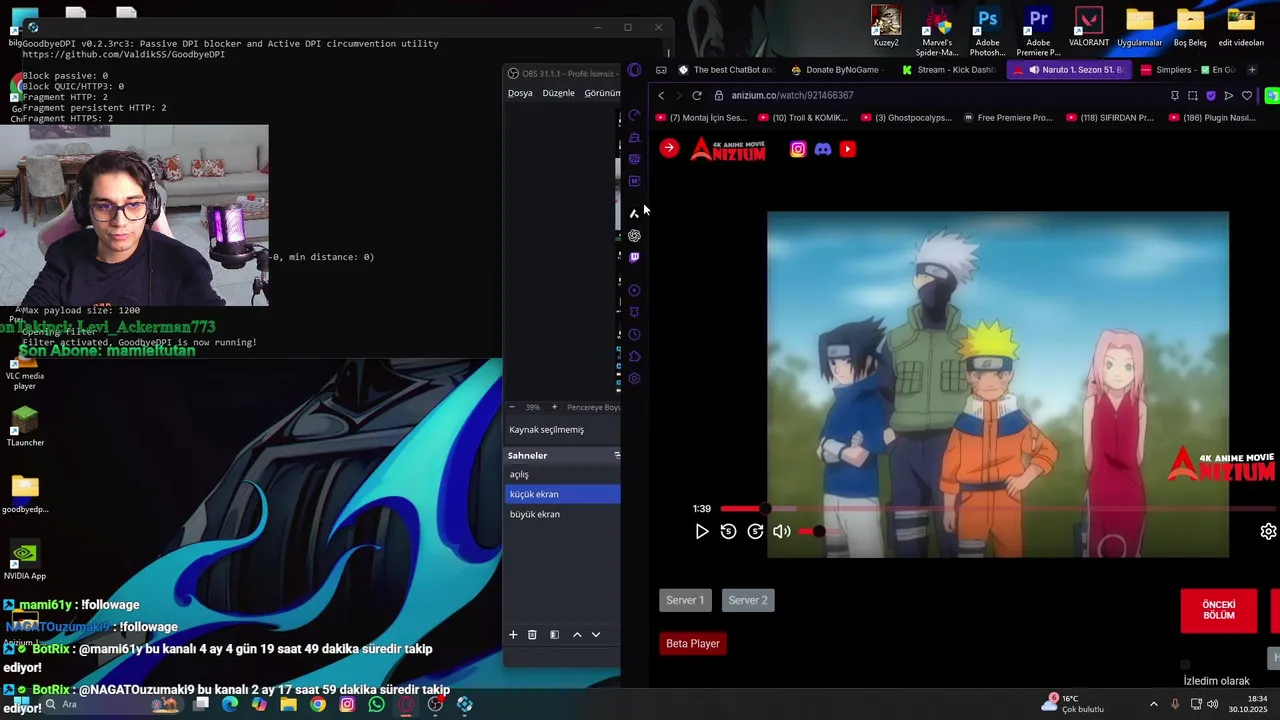This screenshot has height=720, width=1280.
Task: Click the snapshot icon in address bar
Action: [1192, 95]
